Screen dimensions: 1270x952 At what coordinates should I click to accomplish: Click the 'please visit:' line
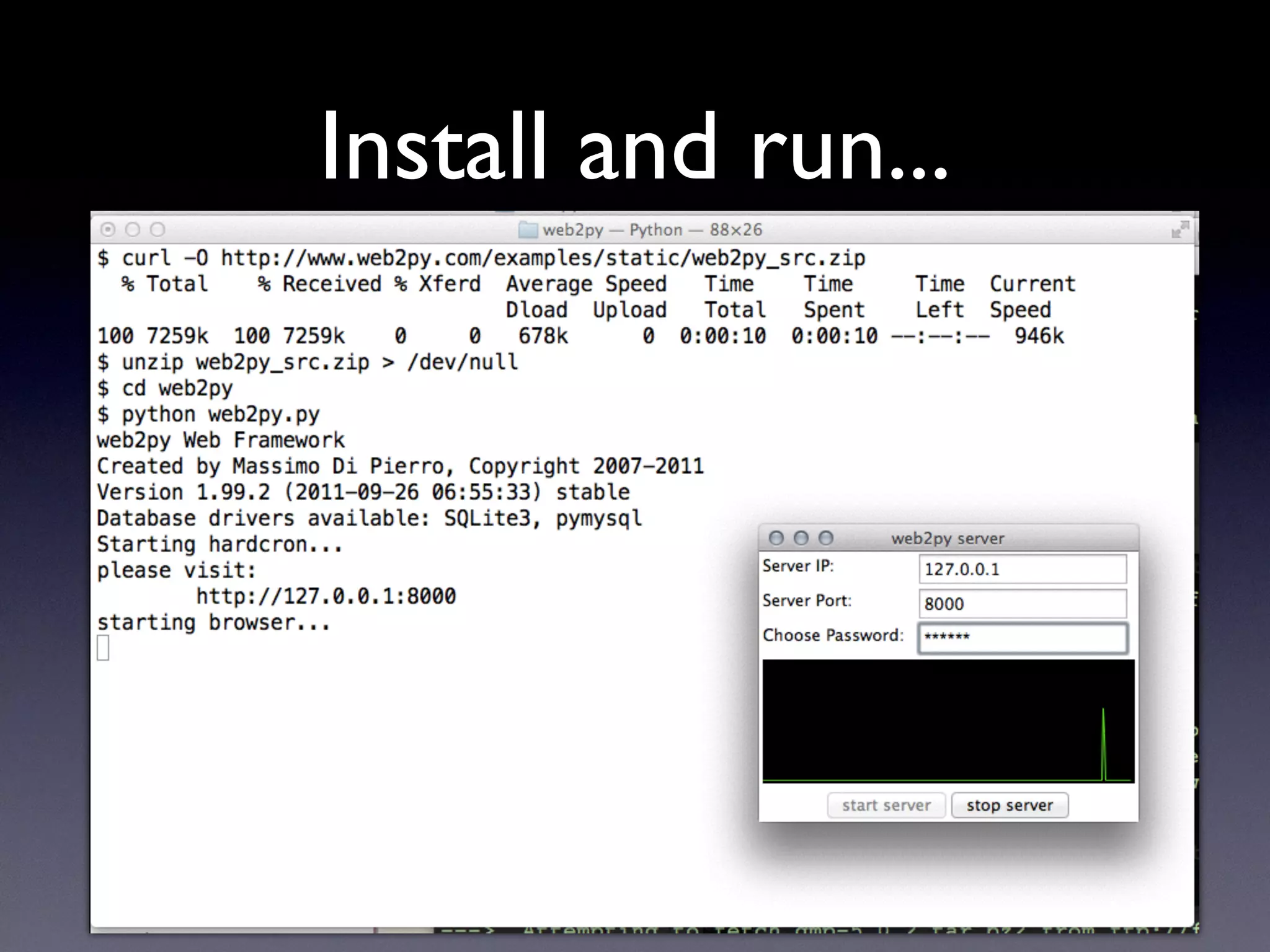(177, 570)
